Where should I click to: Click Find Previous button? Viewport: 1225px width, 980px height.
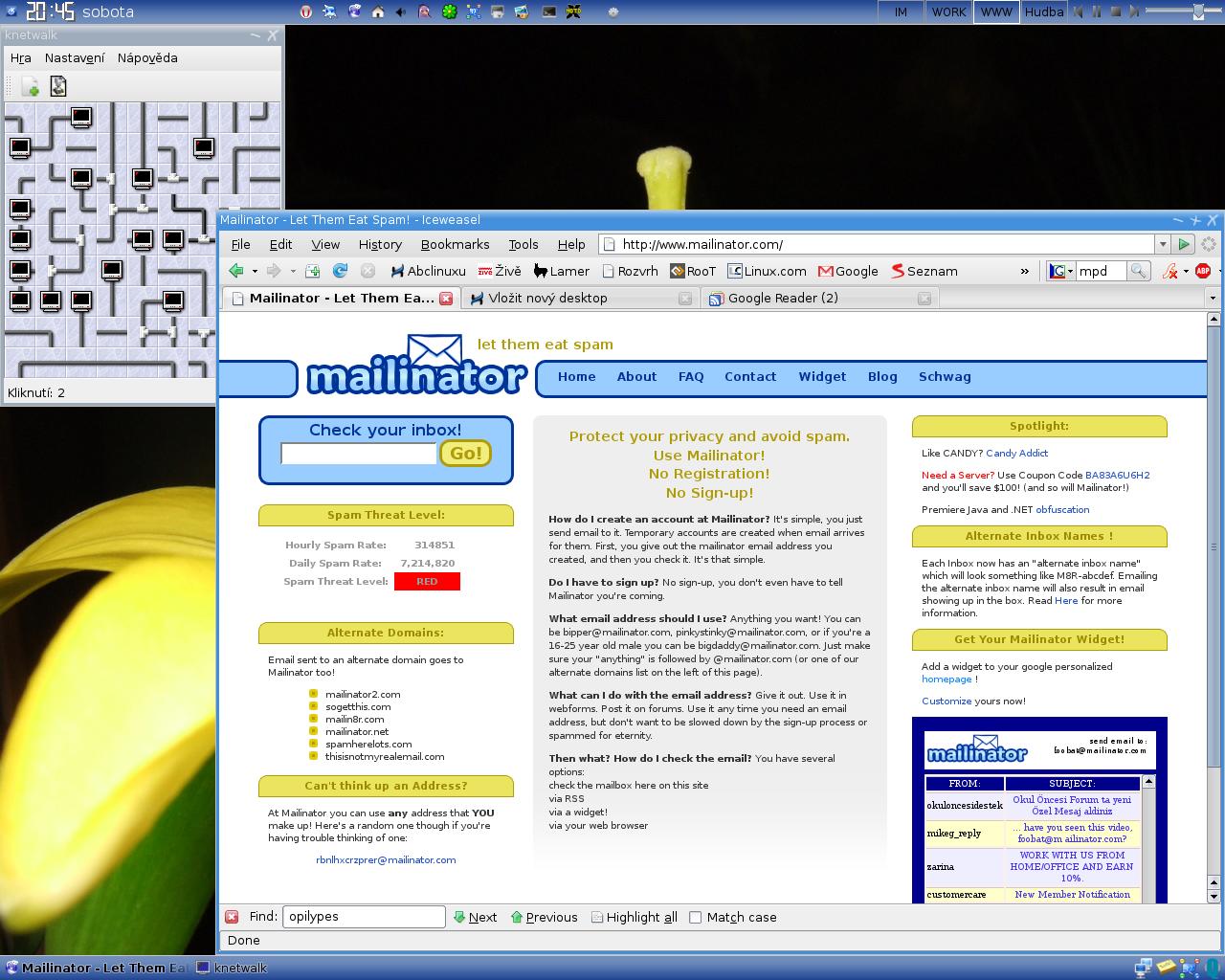545,917
